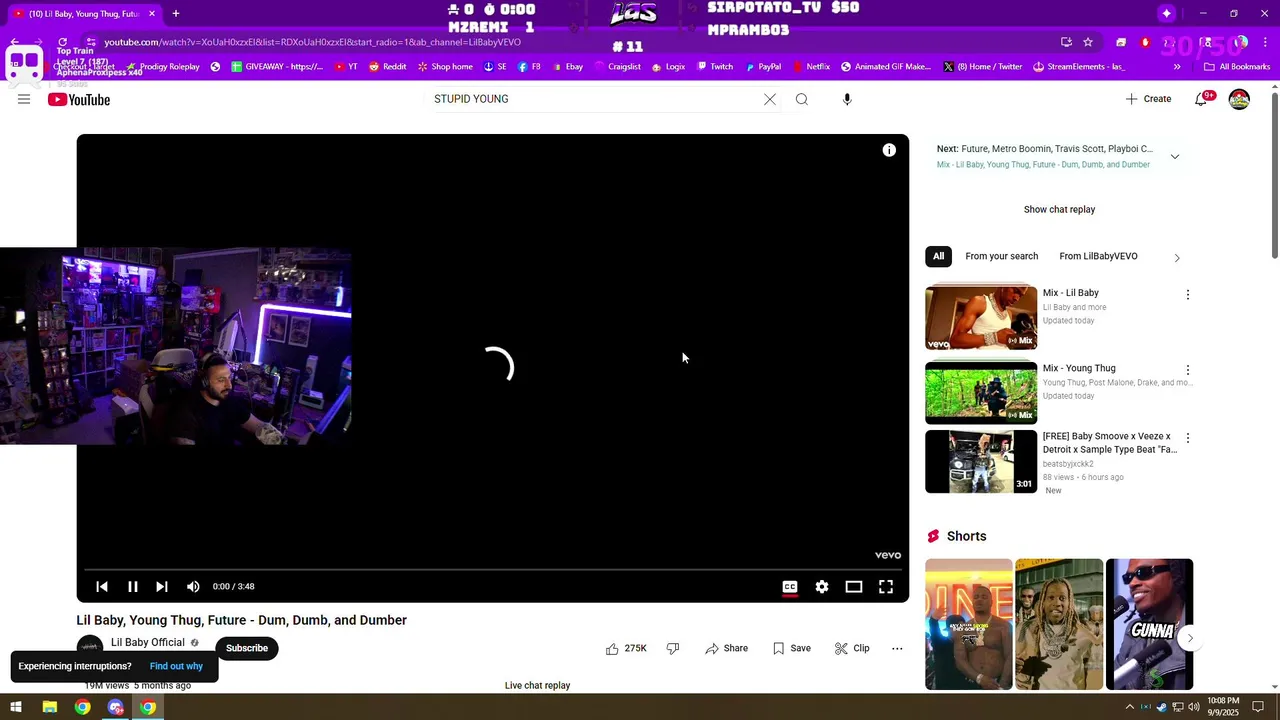Screen dimensions: 1280x720
Task: Open options for Mix - Young Thug
Action: point(1188,370)
